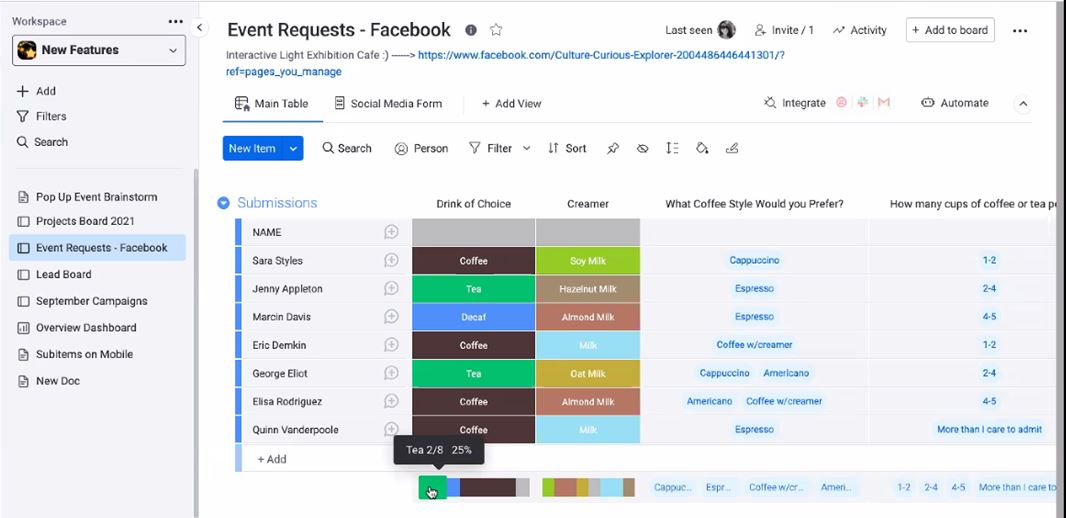Screen dimensions: 1066x518
Task: Open workspace three-dot options menu
Action: pos(176,21)
